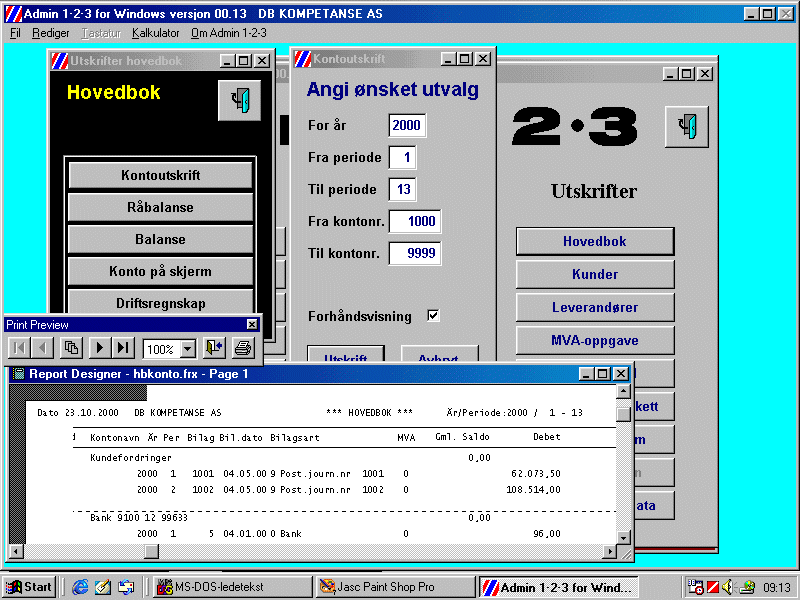Switch to Jasc Paint Shop Pro taskbar button
The image size is (800, 600).
(x=395, y=587)
